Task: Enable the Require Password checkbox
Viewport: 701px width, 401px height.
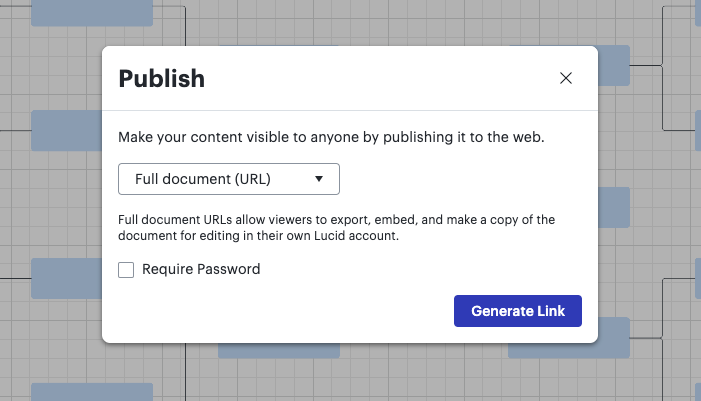Action: pyautogui.click(x=126, y=269)
